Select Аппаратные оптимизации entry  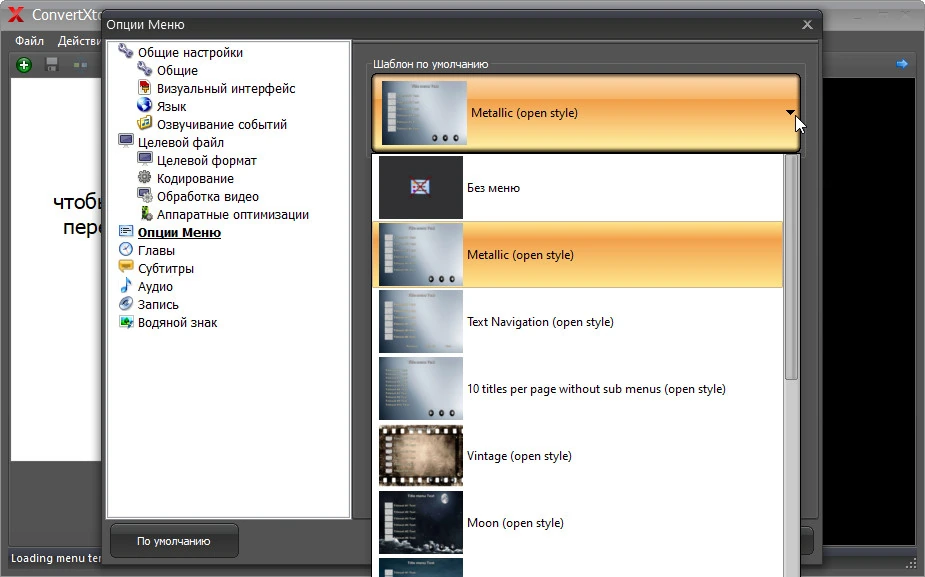[232, 215]
